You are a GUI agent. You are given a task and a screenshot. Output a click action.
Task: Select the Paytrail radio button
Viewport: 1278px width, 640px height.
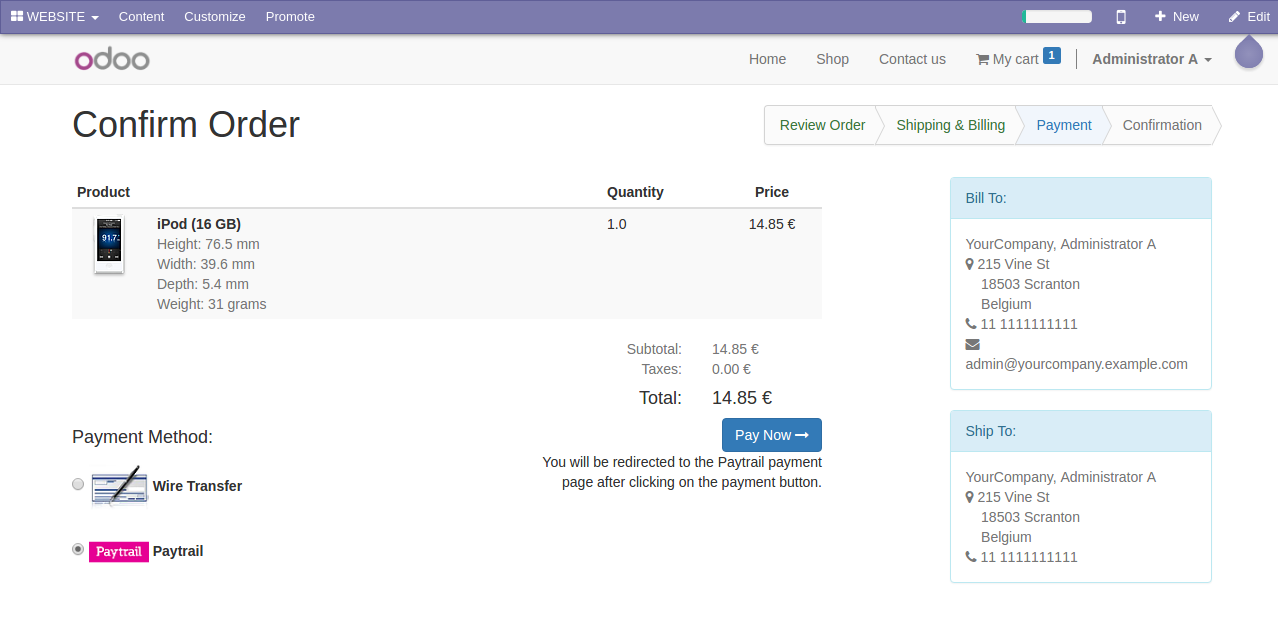pyautogui.click(x=78, y=549)
